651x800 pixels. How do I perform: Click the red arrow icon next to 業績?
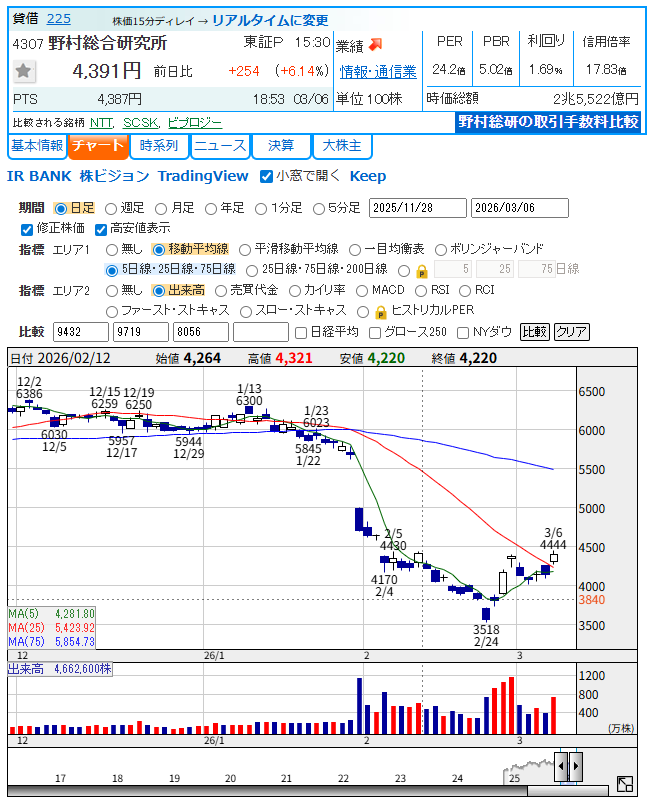coord(376,45)
